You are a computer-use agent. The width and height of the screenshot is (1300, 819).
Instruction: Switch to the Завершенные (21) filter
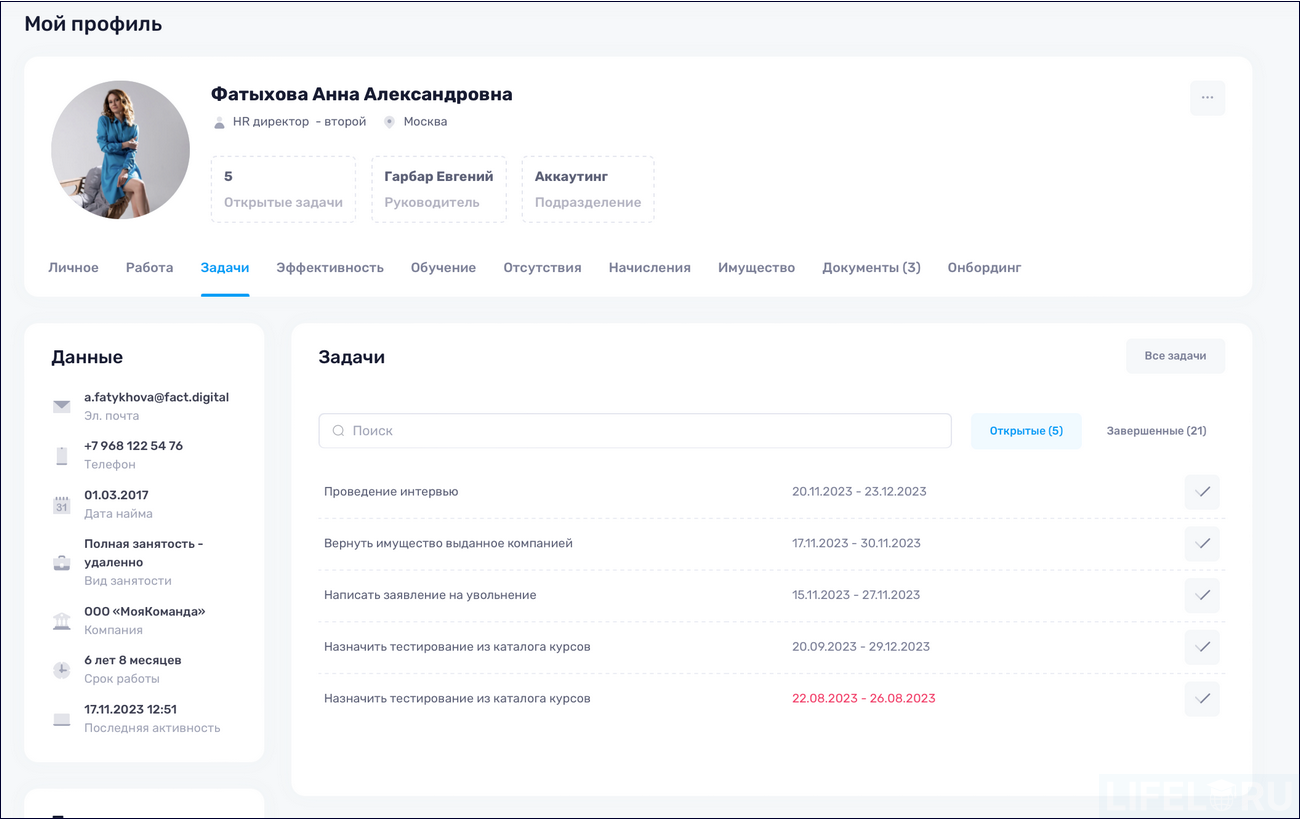(x=1156, y=430)
